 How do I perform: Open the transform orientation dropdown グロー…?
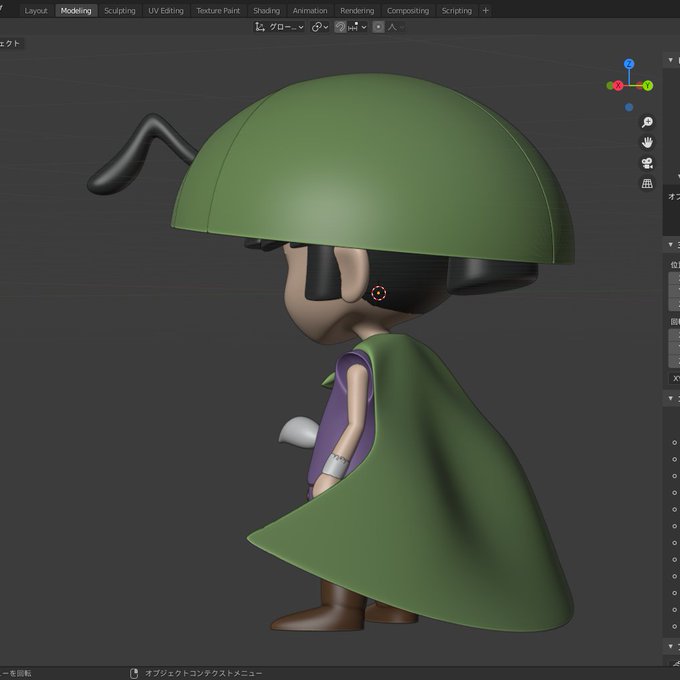[279, 27]
